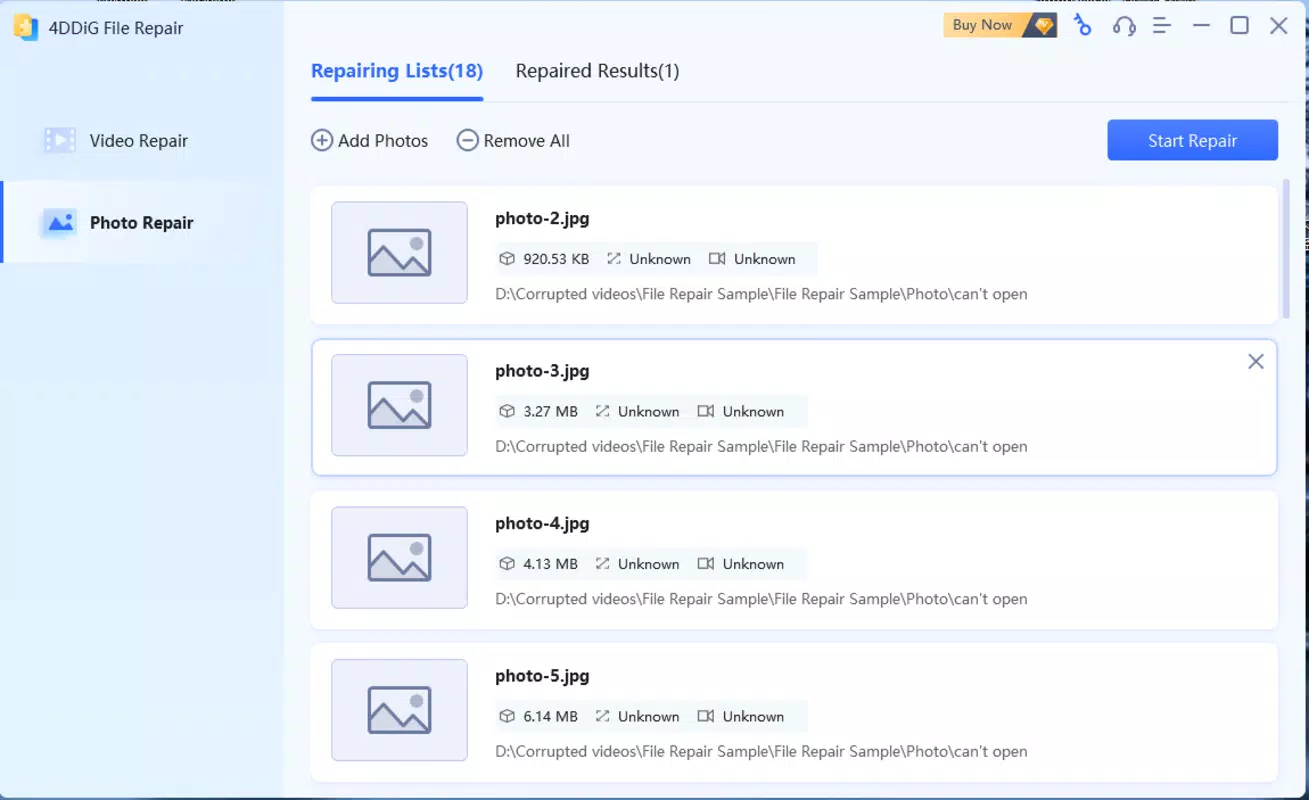
Task: Switch to the Repairing Lists(18) tab
Action: click(397, 71)
